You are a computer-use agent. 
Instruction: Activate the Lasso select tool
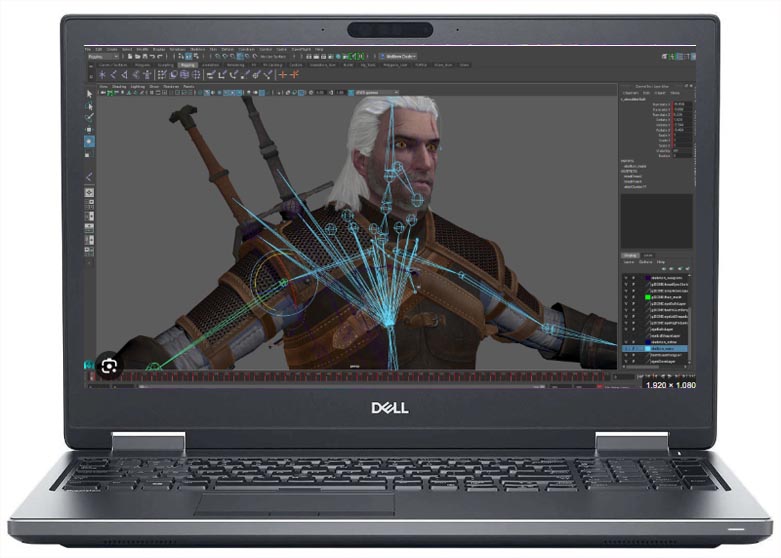89,106
